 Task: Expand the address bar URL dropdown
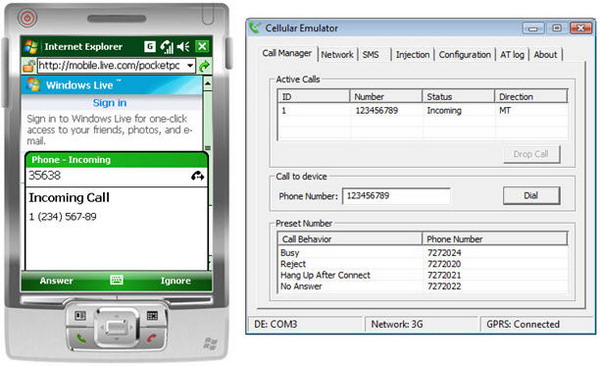(190, 66)
